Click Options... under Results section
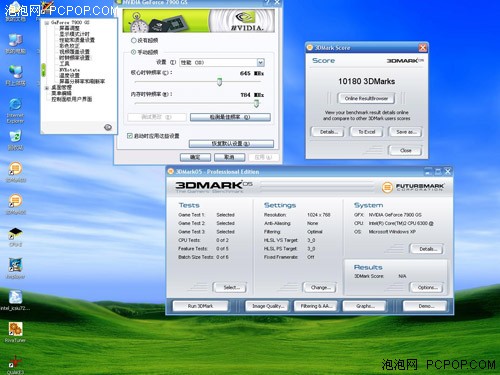This screenshot has width=500, height=375. coord(426,287)
